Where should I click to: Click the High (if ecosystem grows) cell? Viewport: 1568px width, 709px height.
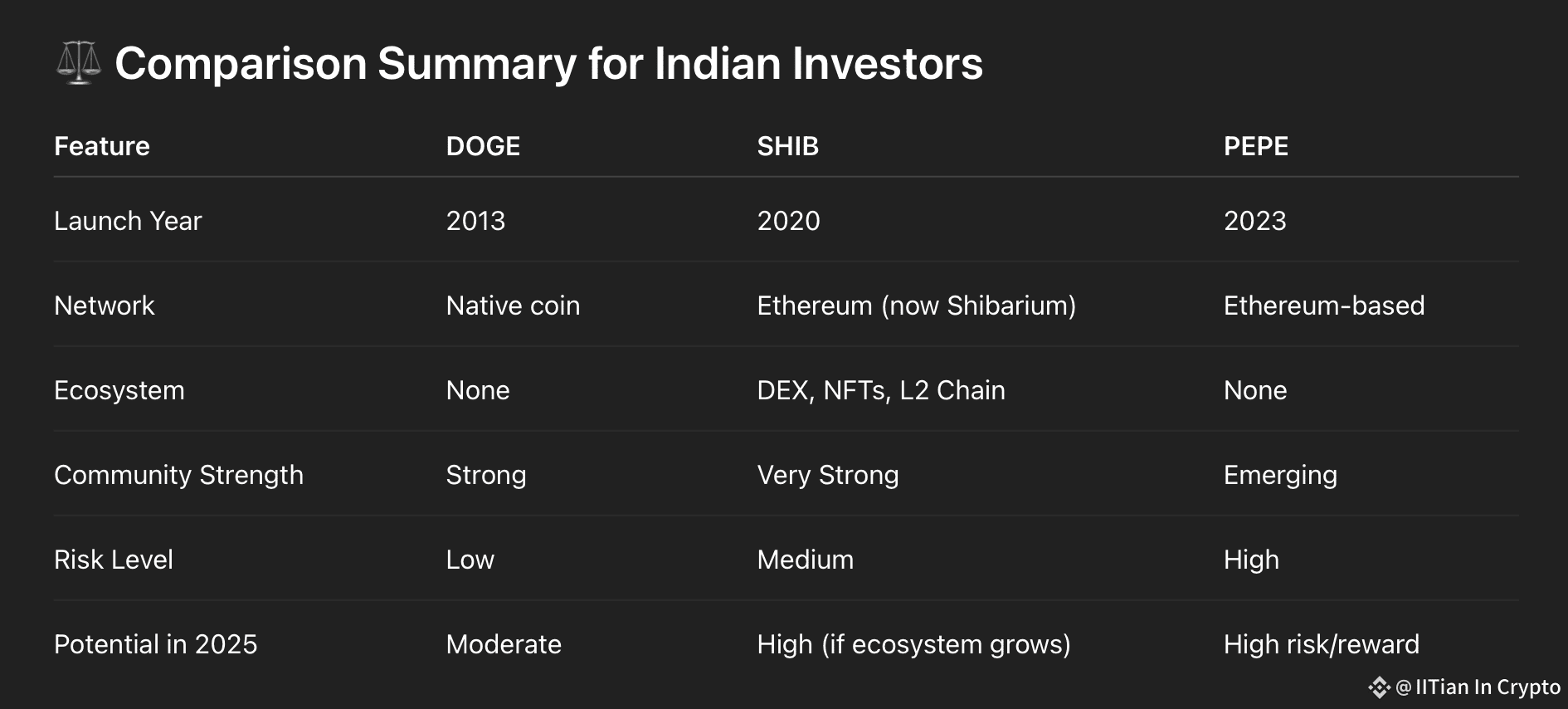coord(913,644)
